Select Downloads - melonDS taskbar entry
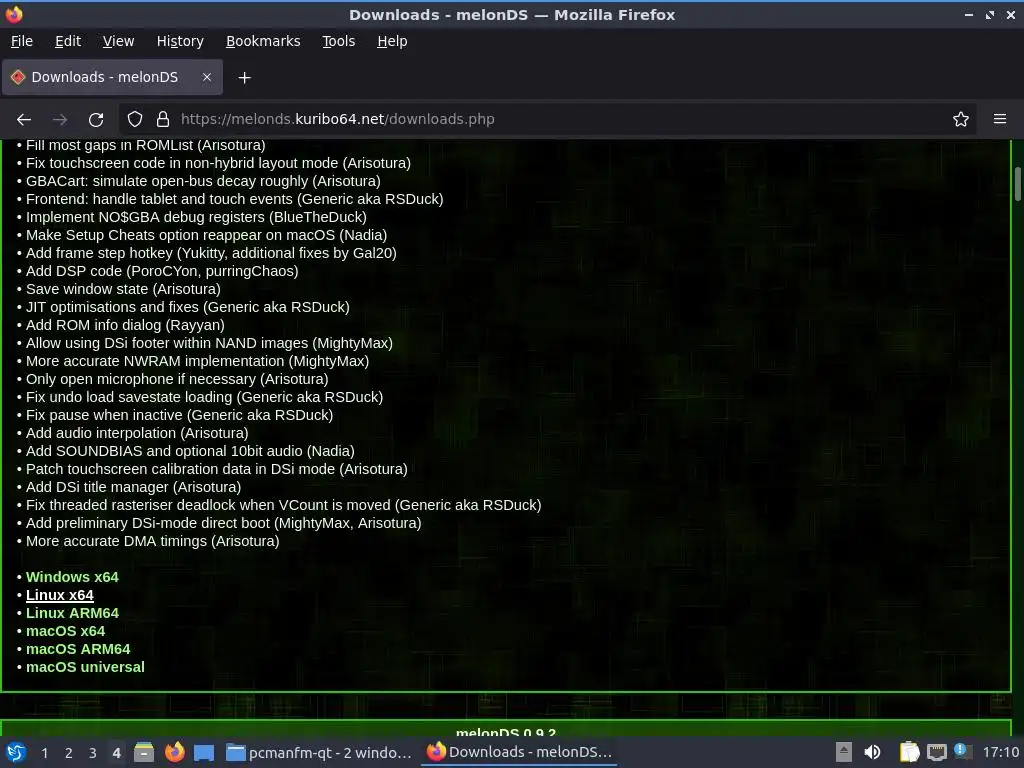This screenshot has width=1024, height=768. [x=519, y=752]
